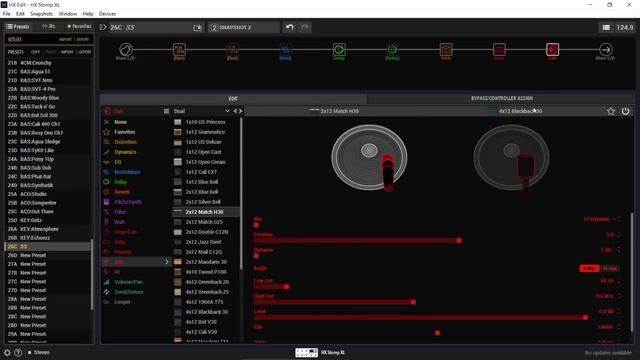The width and height of the screenshot is (640, 360).
Task: Click the Position value stepper arrows
Action: 619,235
